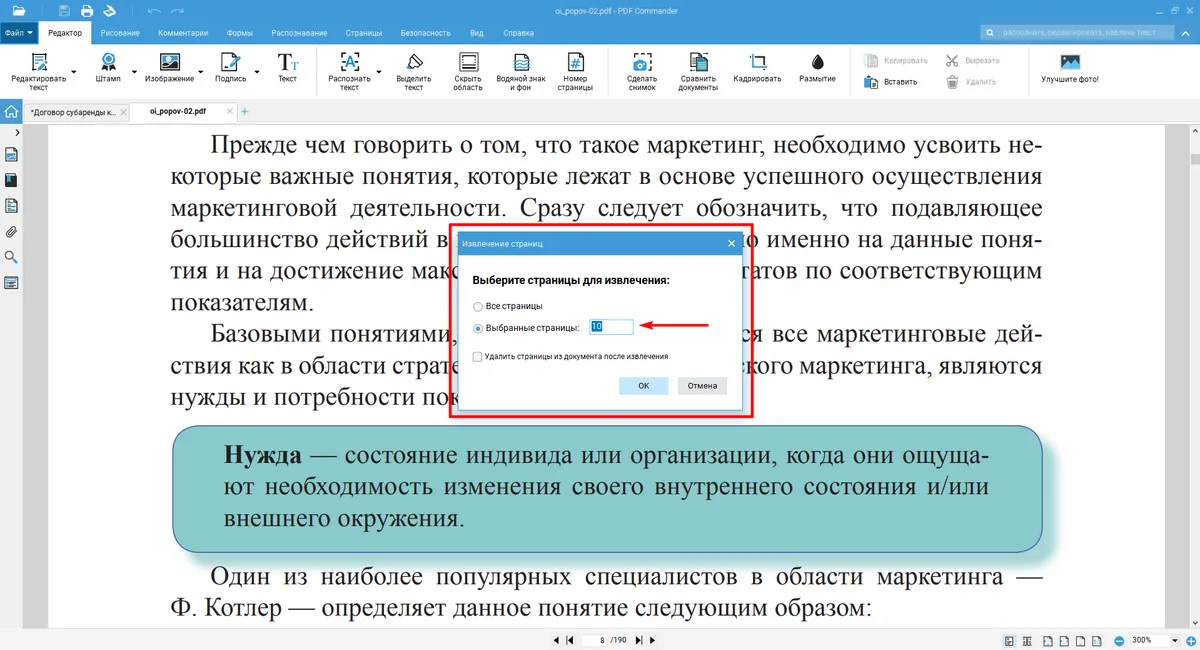Open the Подпись dropdown arrow
Viewport: 1200px width, 650px height.
(255, 71)
